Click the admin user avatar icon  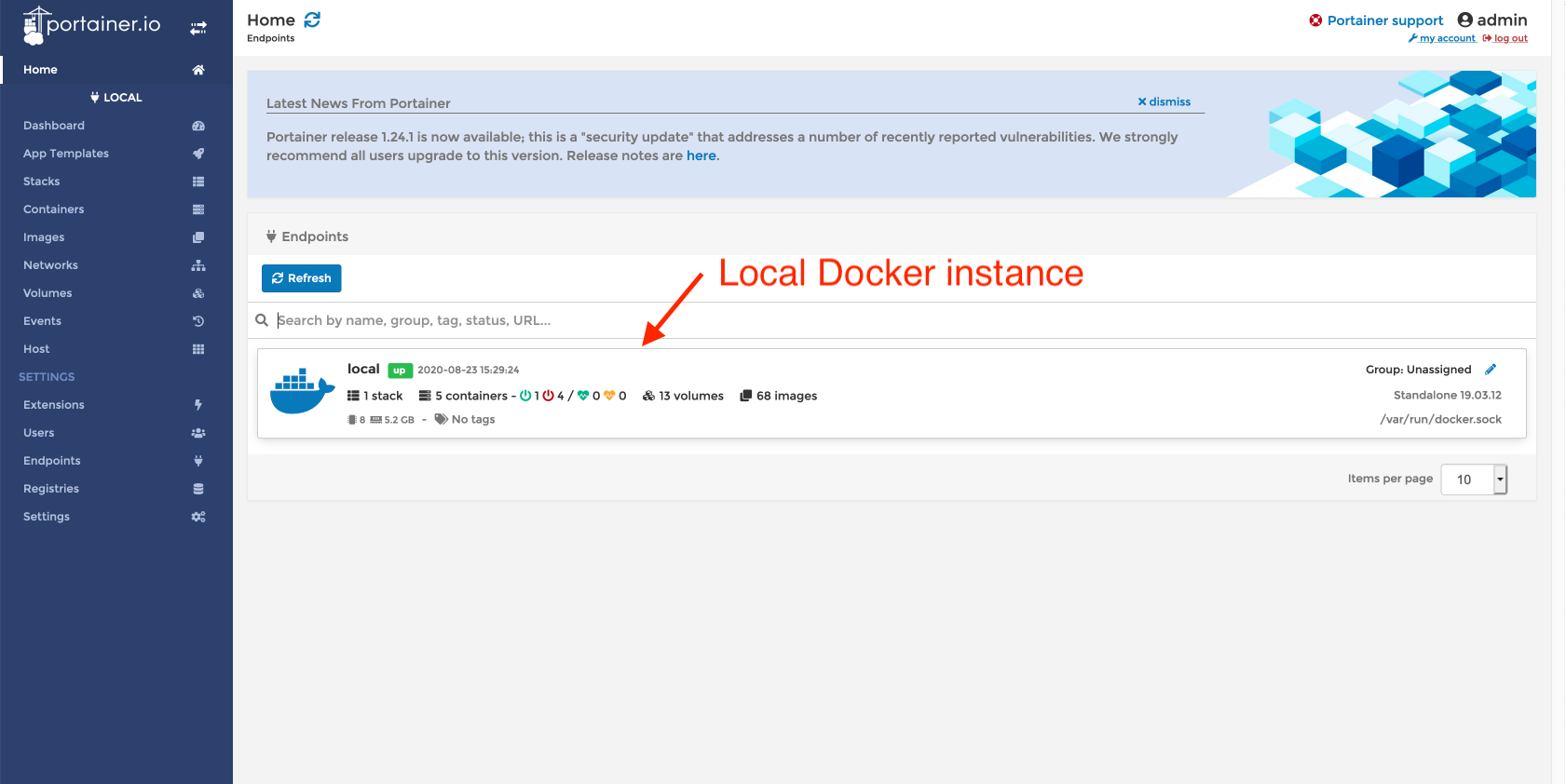(1465, 20)
